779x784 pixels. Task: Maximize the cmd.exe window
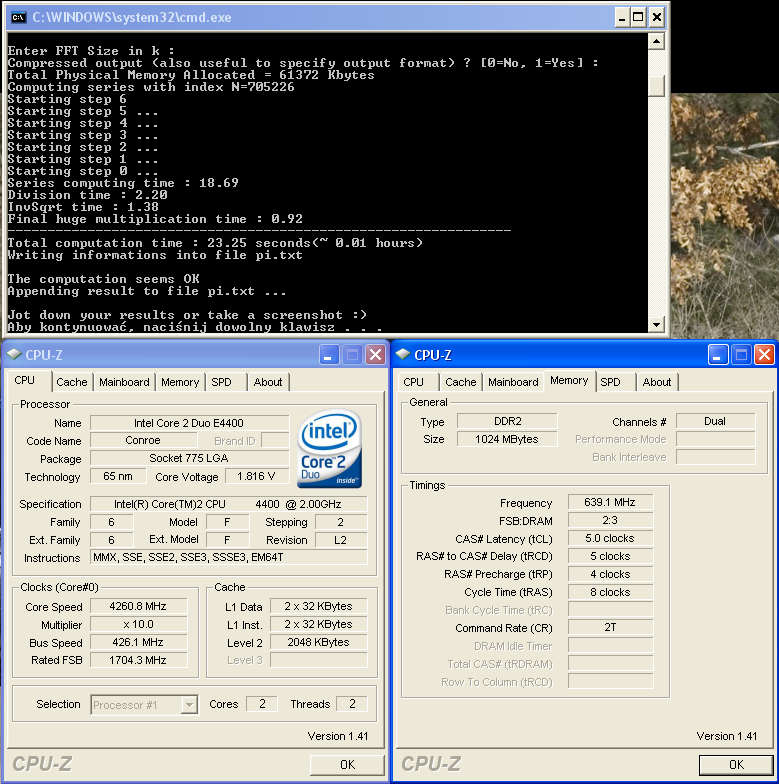point(638,18)
